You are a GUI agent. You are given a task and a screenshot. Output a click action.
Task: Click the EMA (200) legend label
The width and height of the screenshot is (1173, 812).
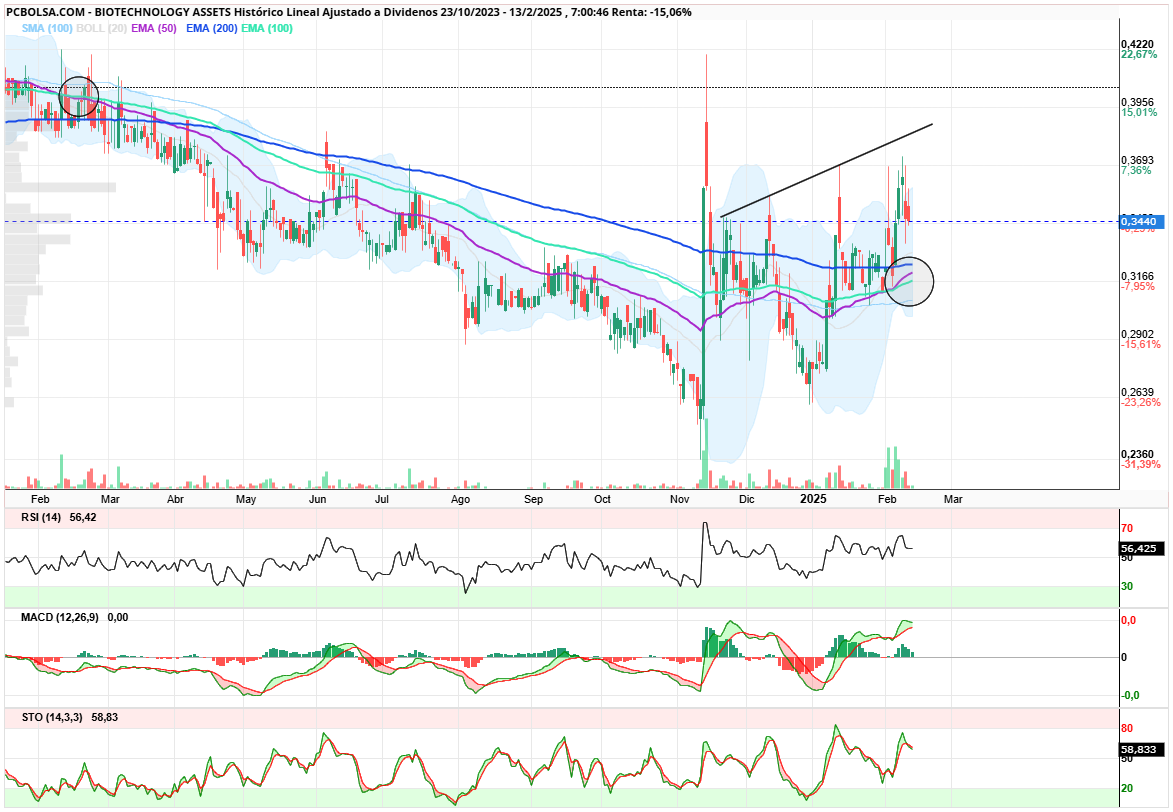pyautogui.click(x=212, y=28)
